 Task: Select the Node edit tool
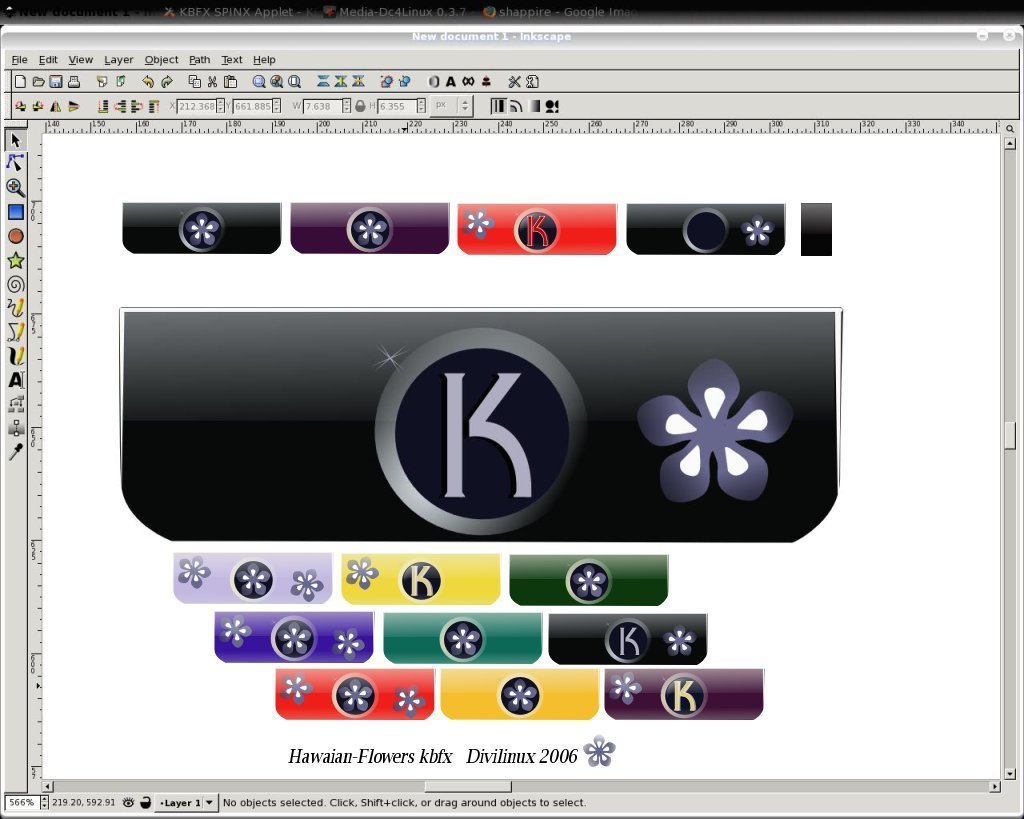[16, 163]
